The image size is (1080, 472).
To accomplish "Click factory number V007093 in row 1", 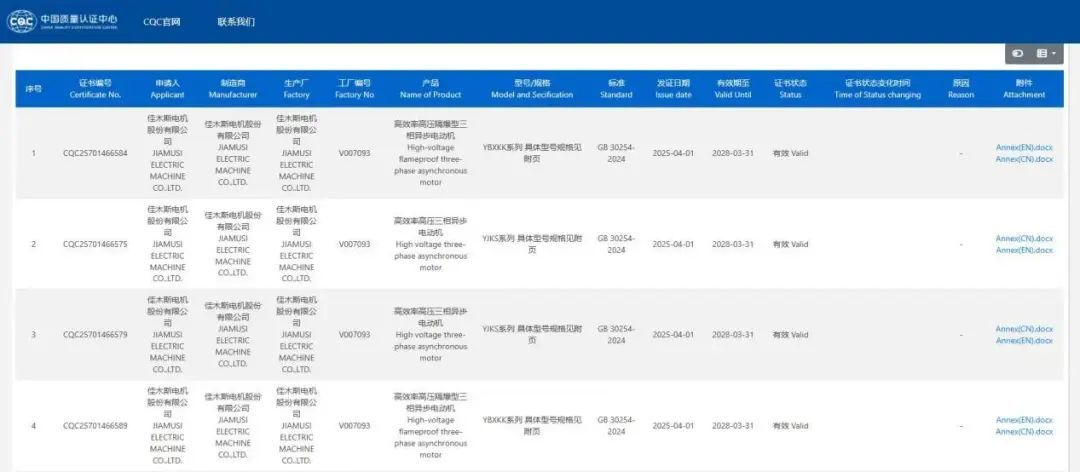I will tap(355, 153).
